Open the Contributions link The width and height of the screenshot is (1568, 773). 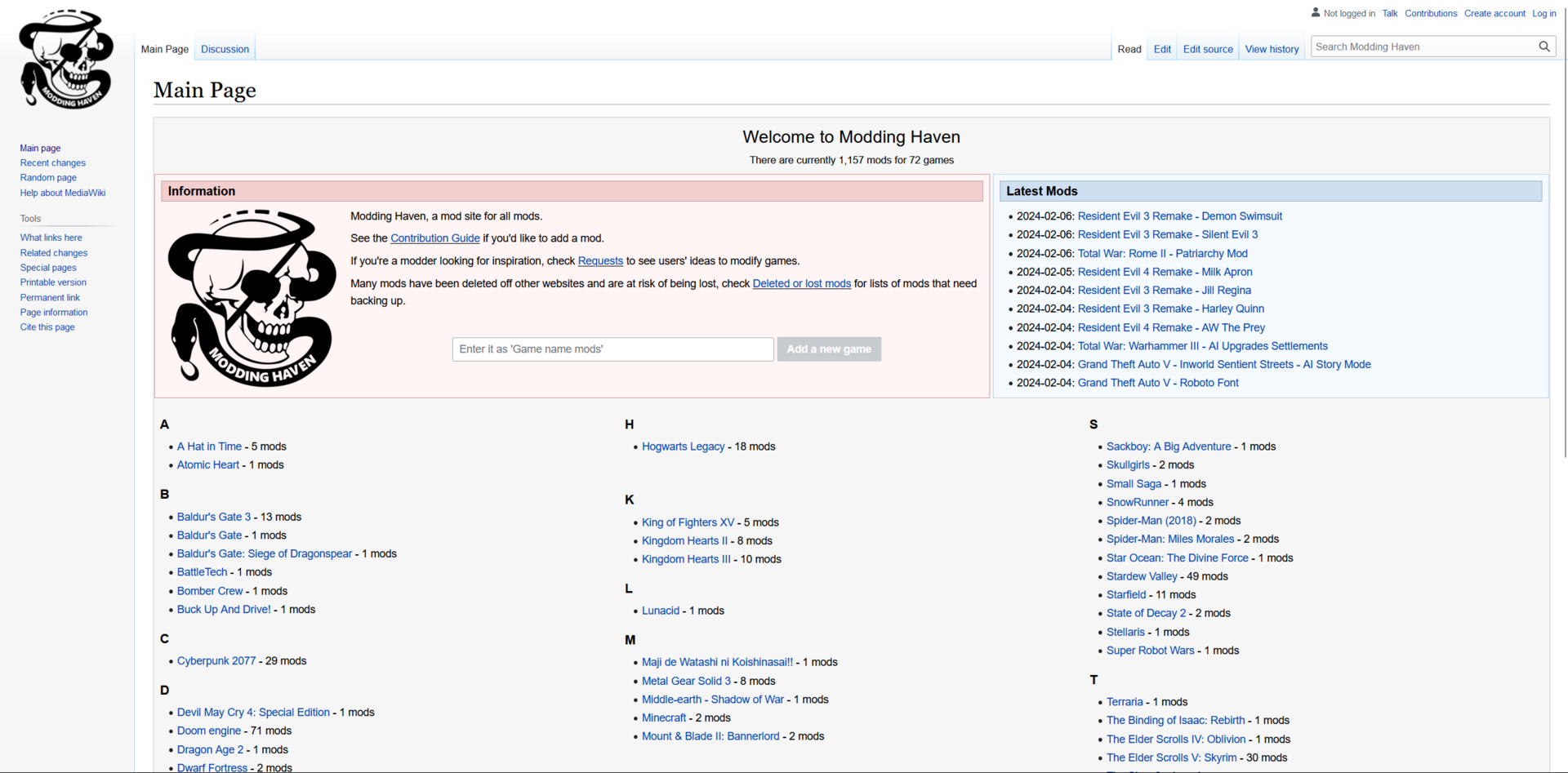tap(1431, 13)
